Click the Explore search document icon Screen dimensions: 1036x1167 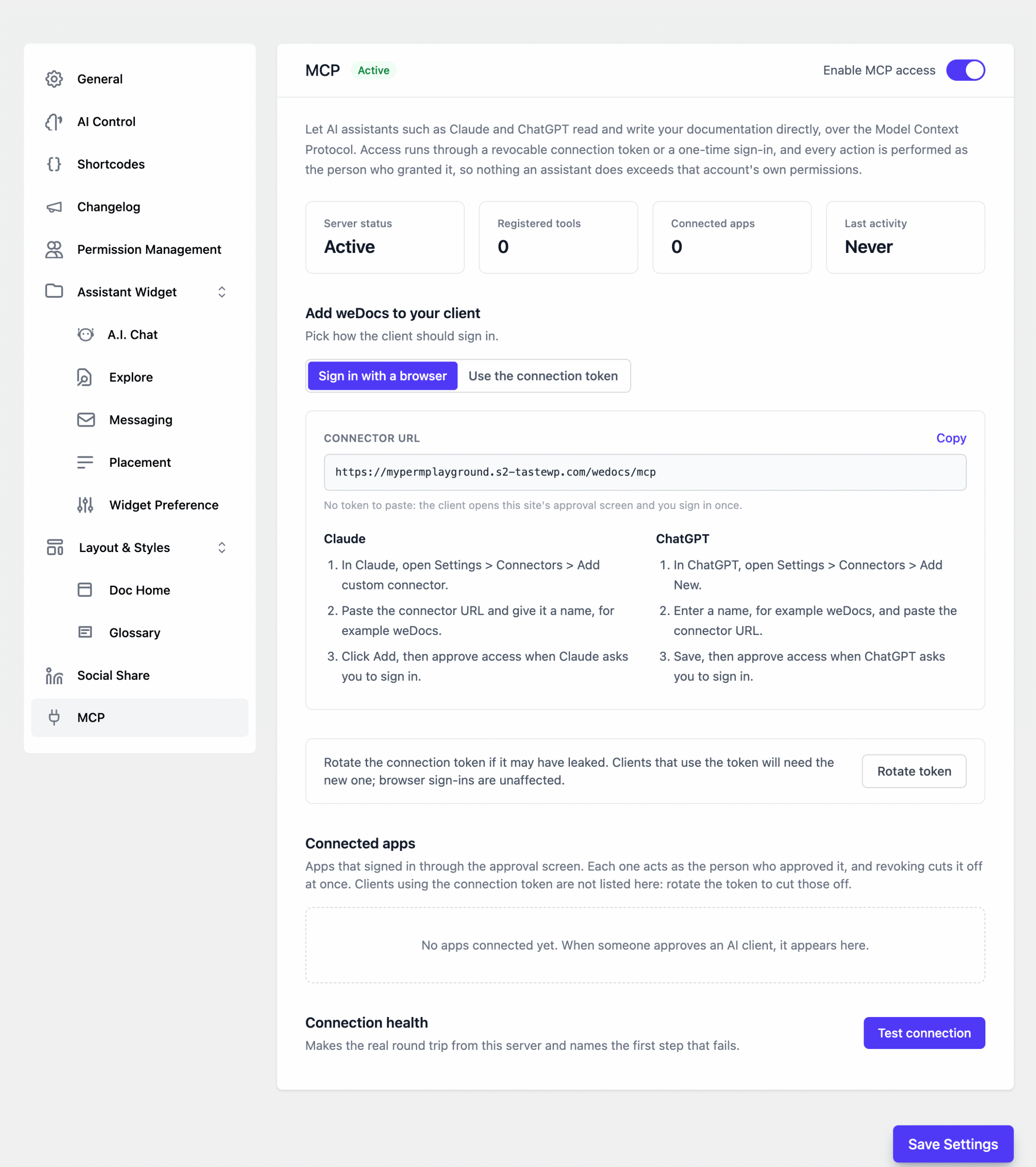click(x=84, y=377)
